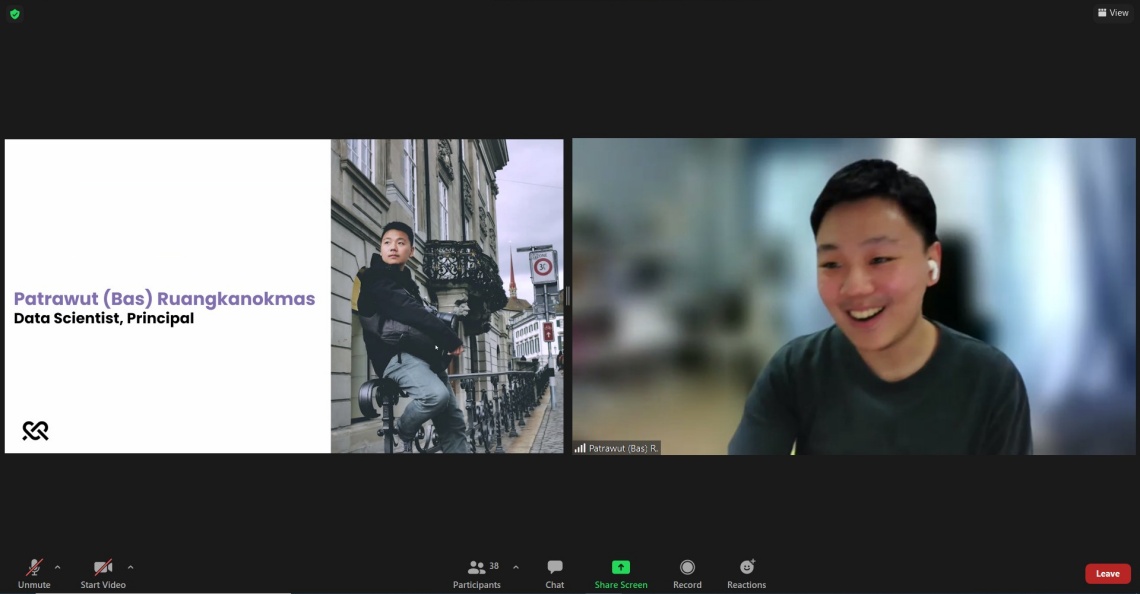Click the Share Screen label

pos(621,585)
